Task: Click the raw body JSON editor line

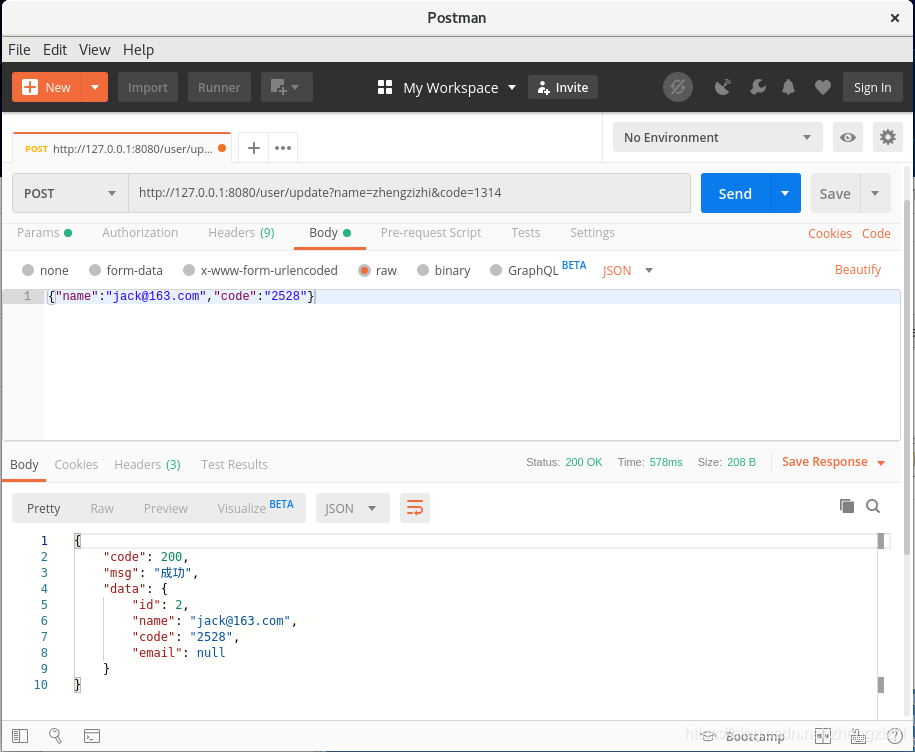Action: coord(472,296)
